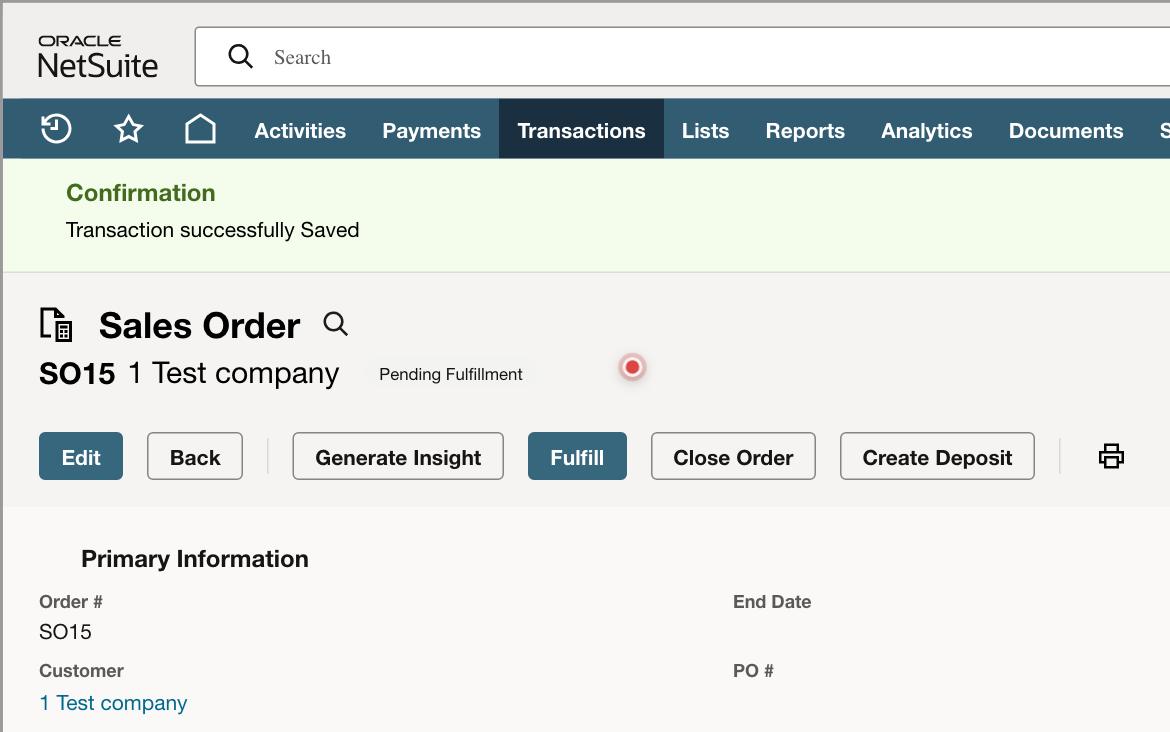Open the Activities menu
Screen dimensions: 1170x732
coord(300,131)
